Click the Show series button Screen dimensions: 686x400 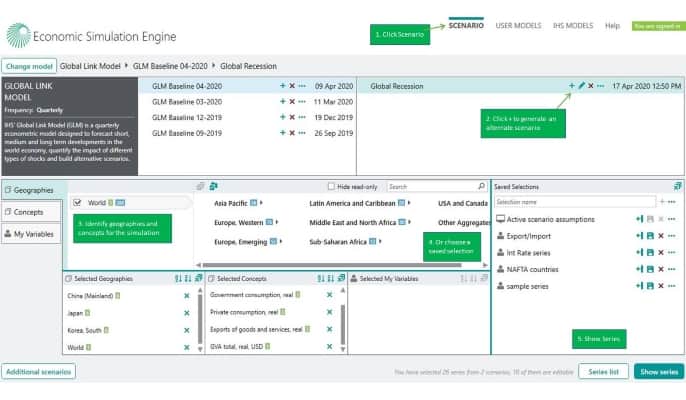pos(658,371)
